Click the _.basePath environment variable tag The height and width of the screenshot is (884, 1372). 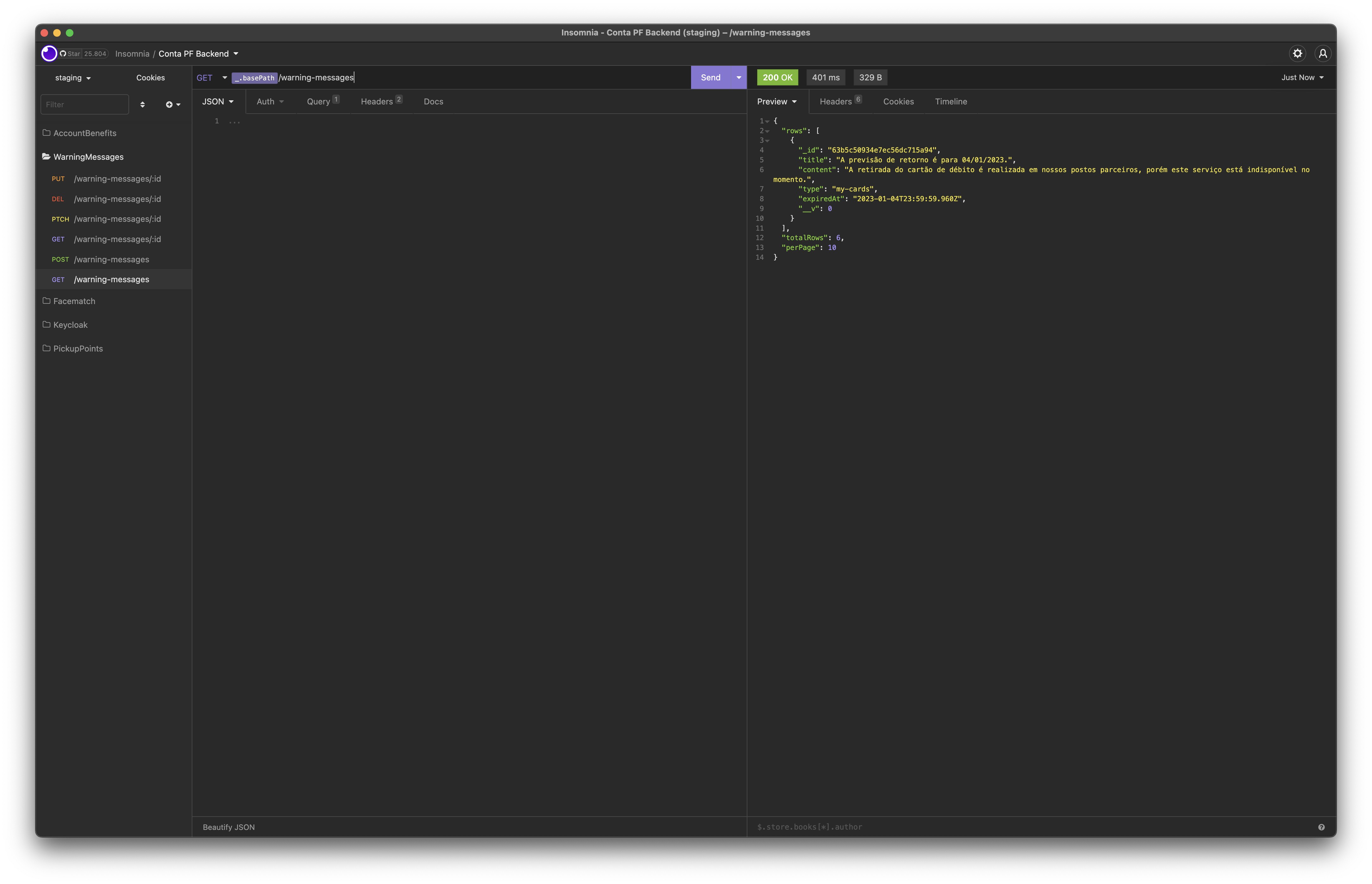point(254,78)
